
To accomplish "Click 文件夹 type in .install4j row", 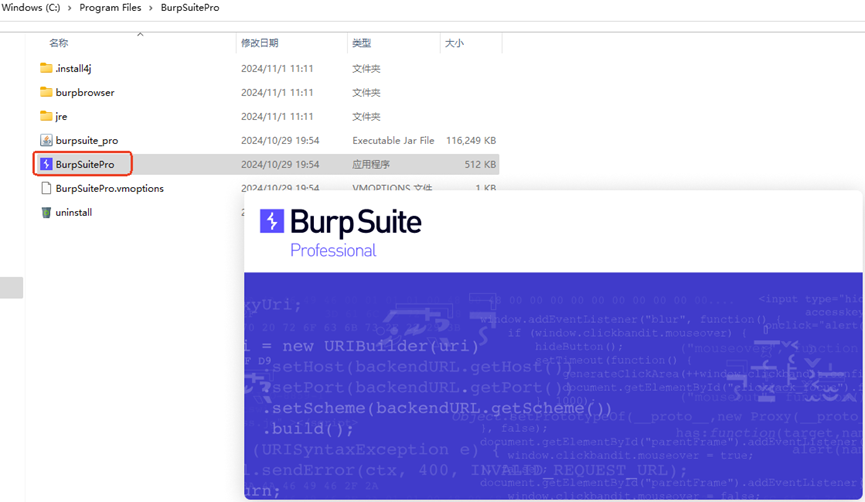I will pyautogui.click(x=366, y=68).
